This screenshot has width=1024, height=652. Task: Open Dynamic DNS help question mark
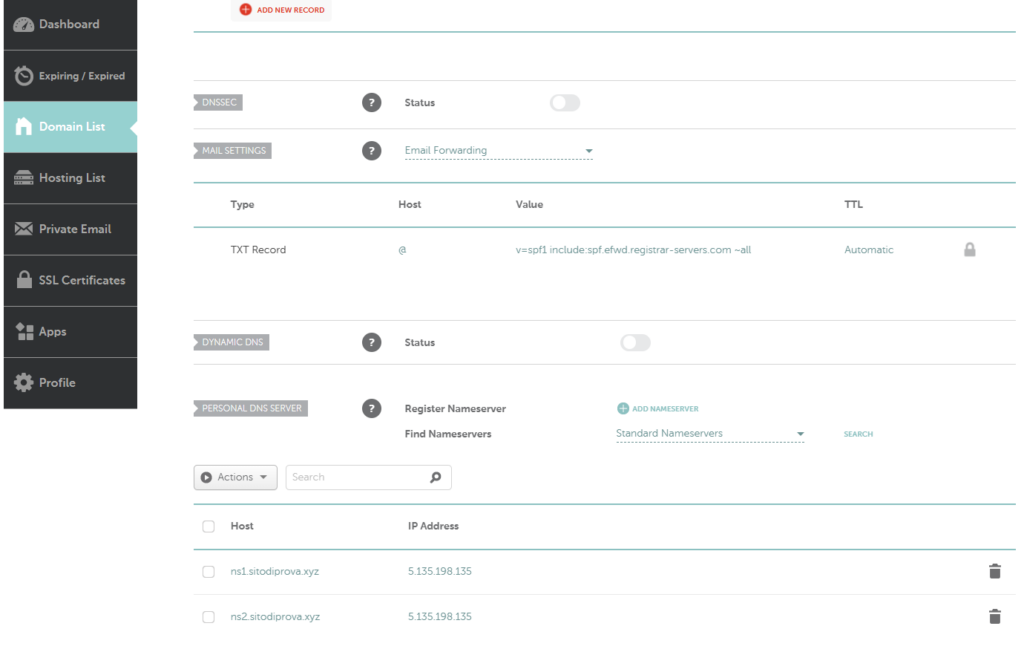click(372, 342)
